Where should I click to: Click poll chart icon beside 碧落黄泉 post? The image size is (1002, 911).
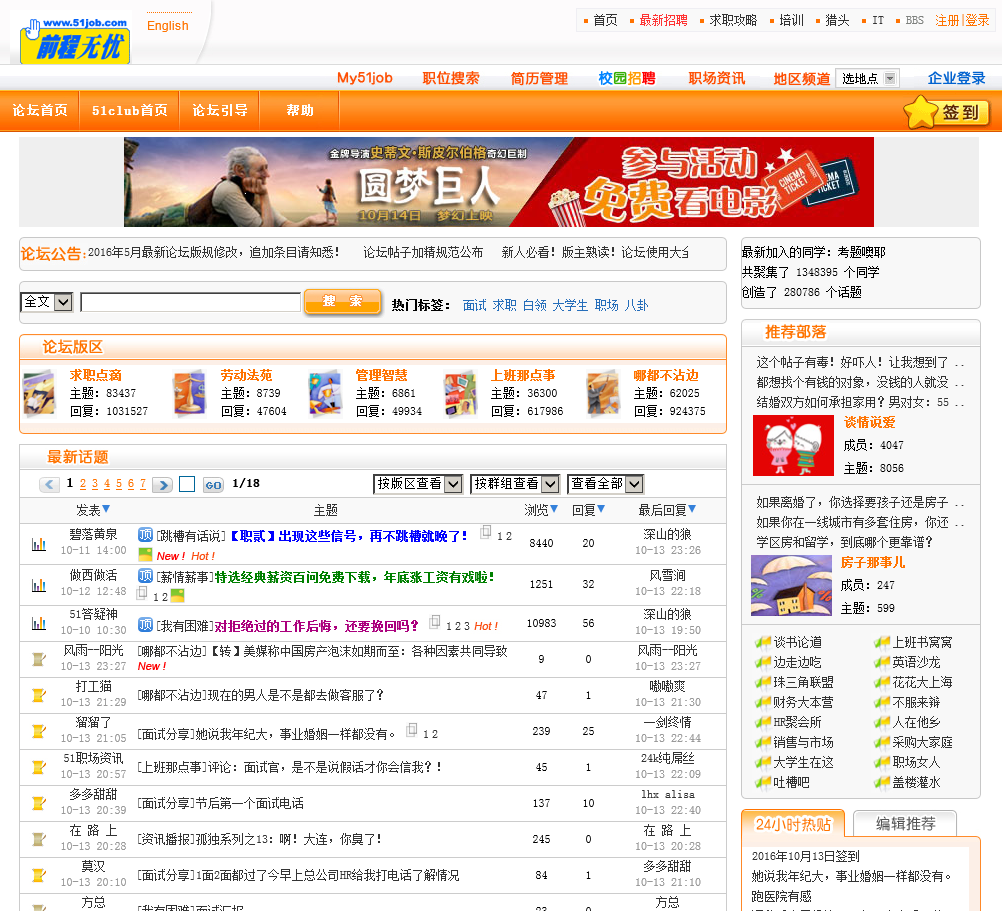pyautogui.click(x=39, y=544)
